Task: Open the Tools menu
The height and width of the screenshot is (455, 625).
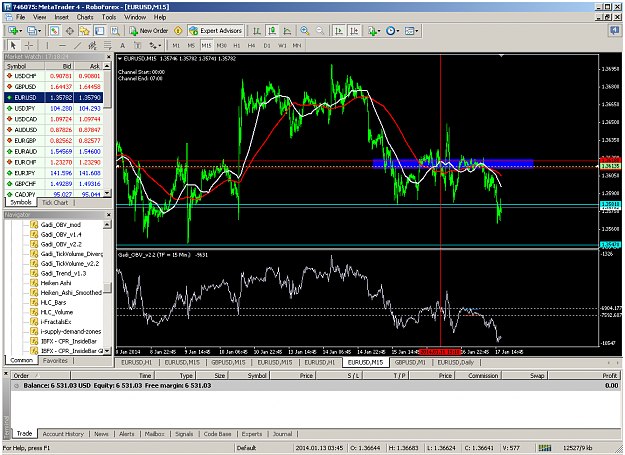Action: (108, 17)
